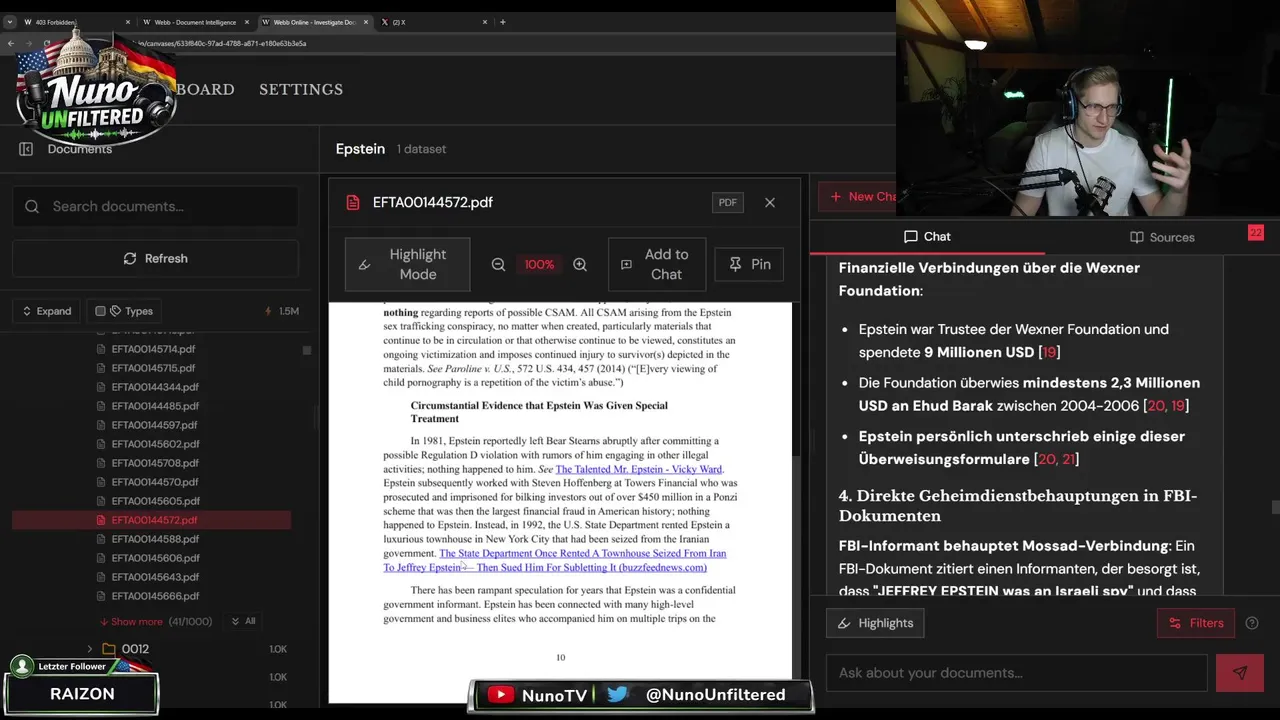
Task: Select EFTA00144485.pdf in the list
Action: coord(155,406)
